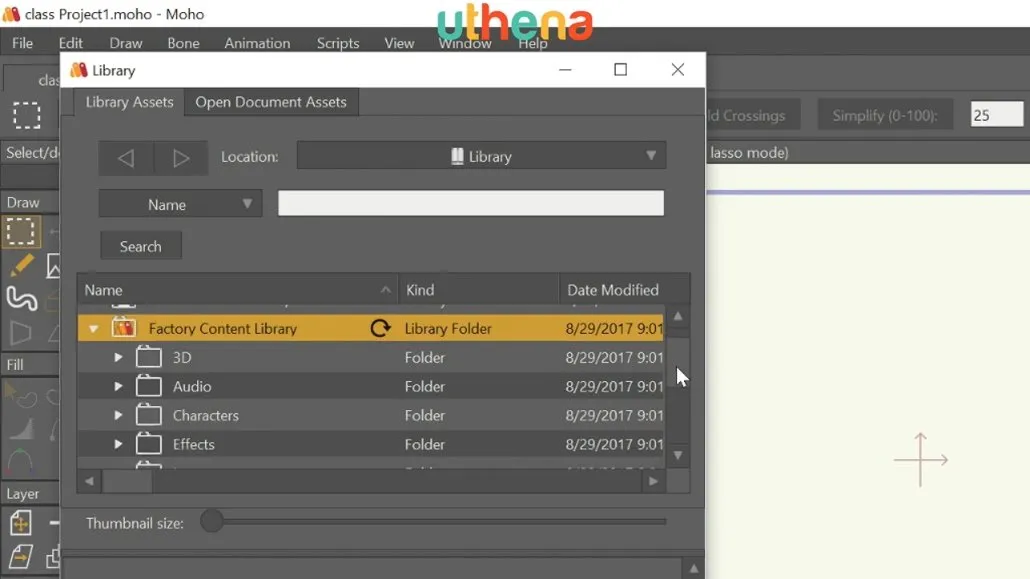Open the Draw menu

point(125,43)
